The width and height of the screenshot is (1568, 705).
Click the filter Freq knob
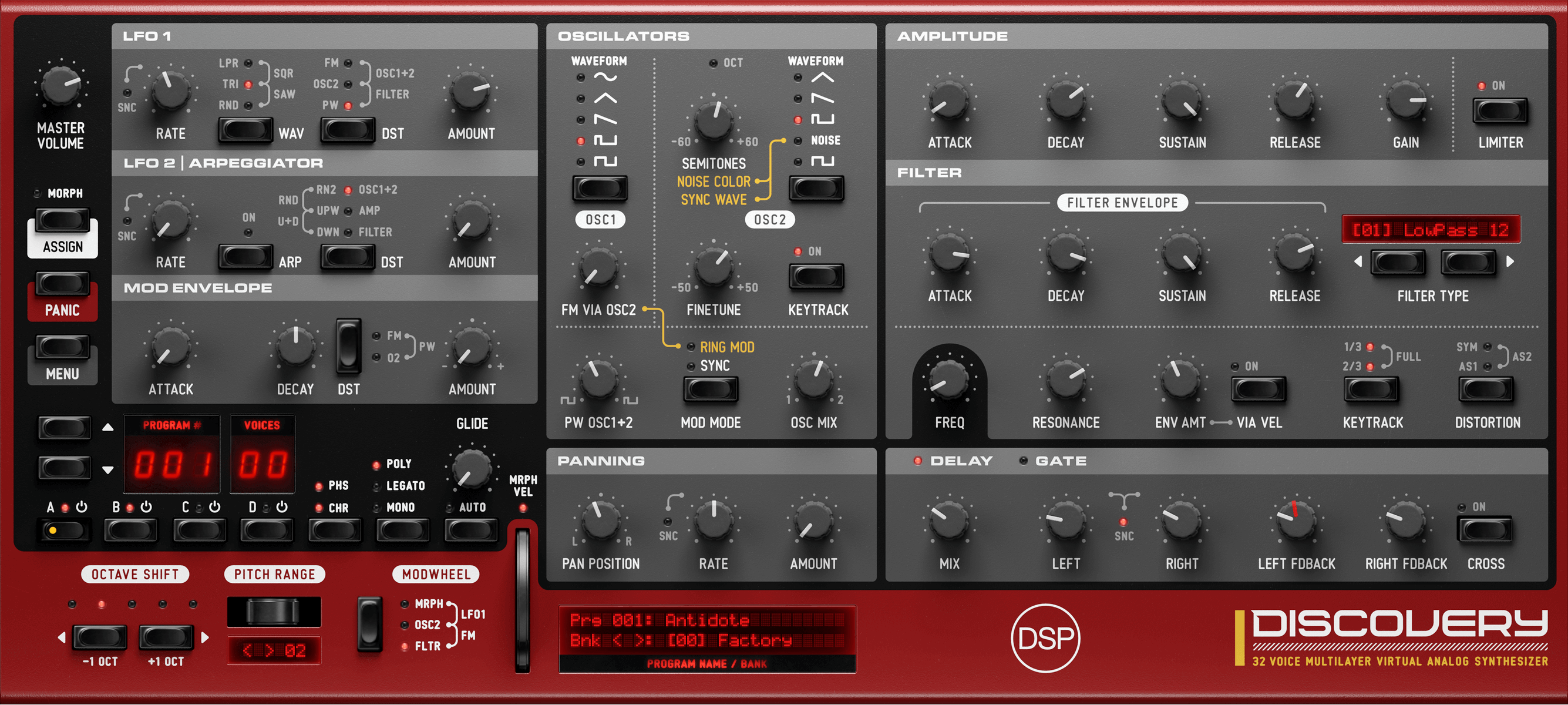click(x=949, y=381)
